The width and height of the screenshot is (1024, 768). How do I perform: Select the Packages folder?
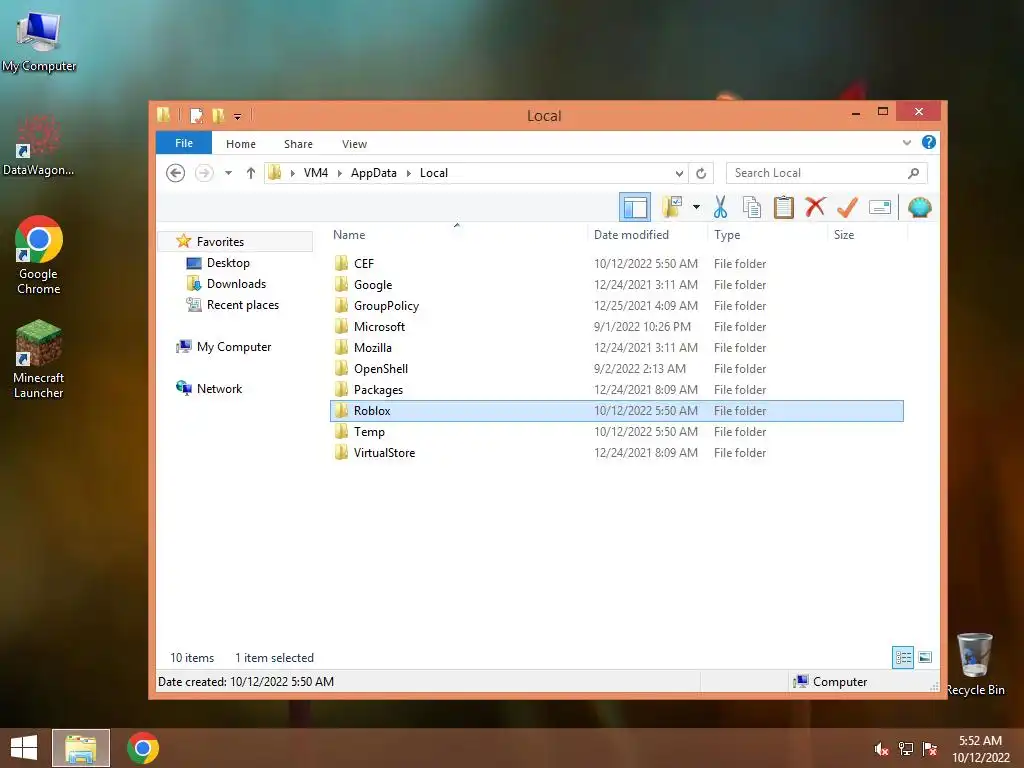616,390
